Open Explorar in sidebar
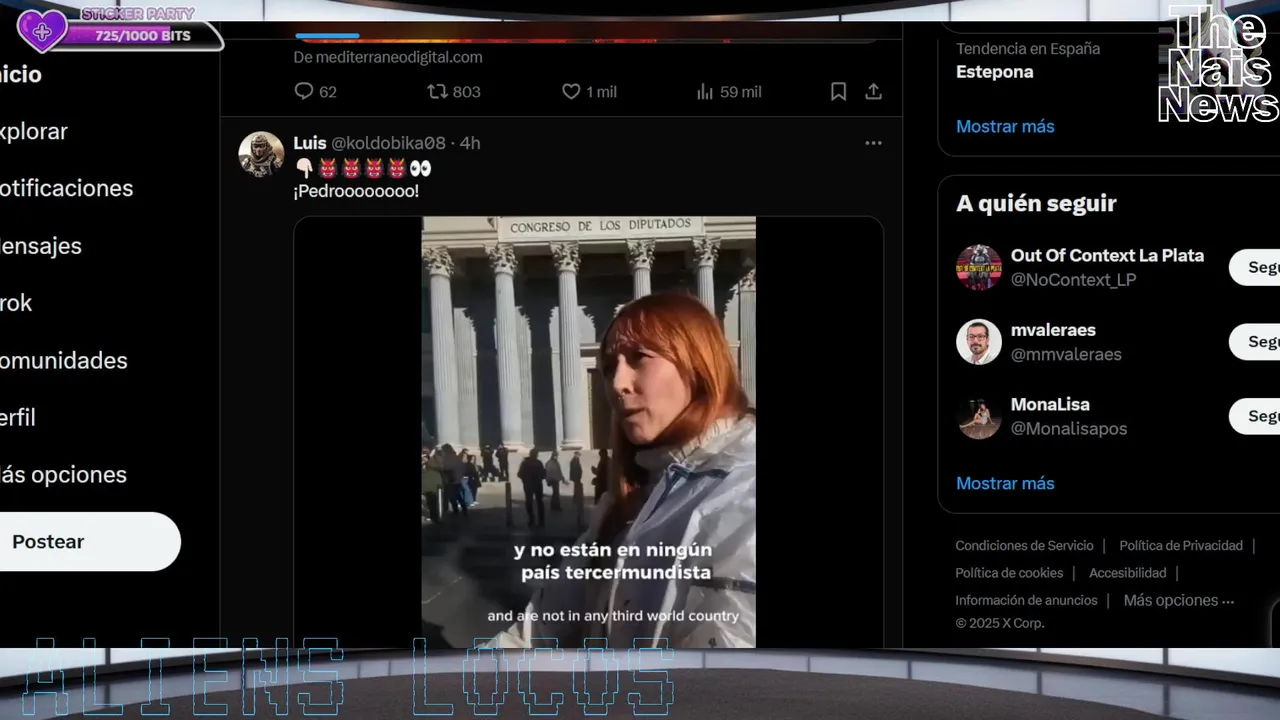The image size is (1280, 720). coord(33,131)
